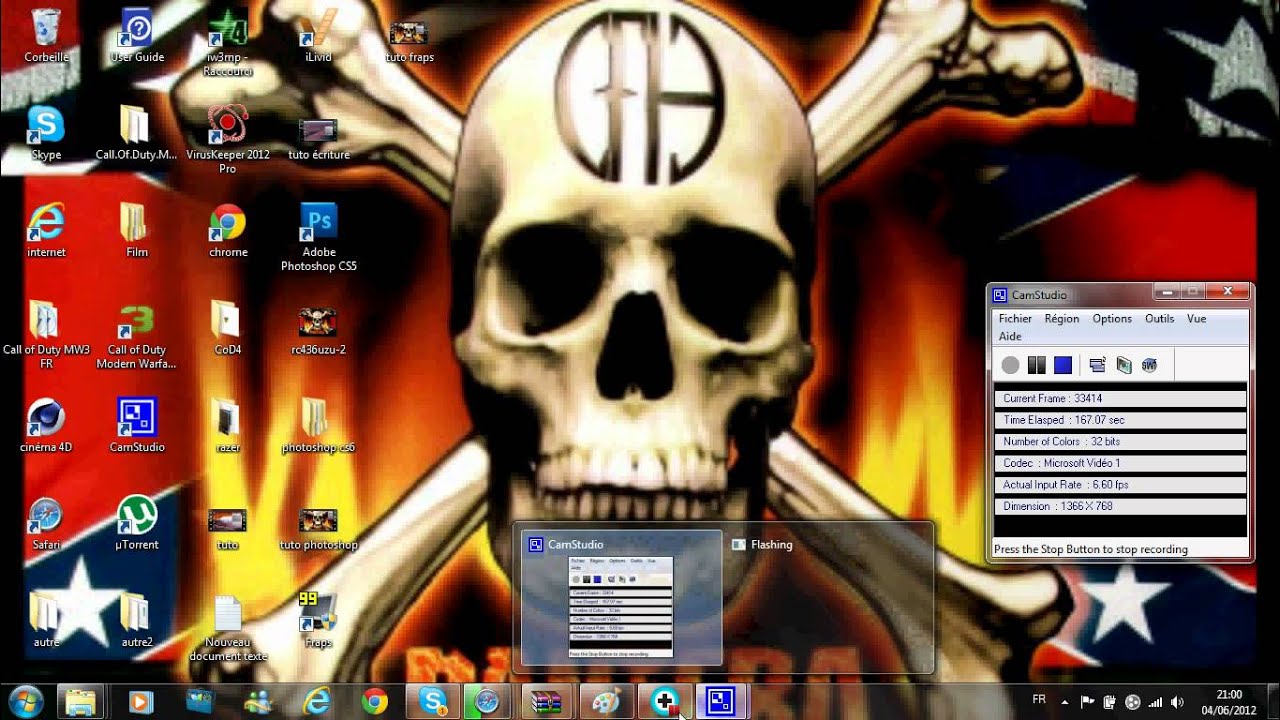The width and height of the screenshot is (1280, 720).
Task: Open the razer desktop folder
Action: pyautogui.click(x=228, y=426)
